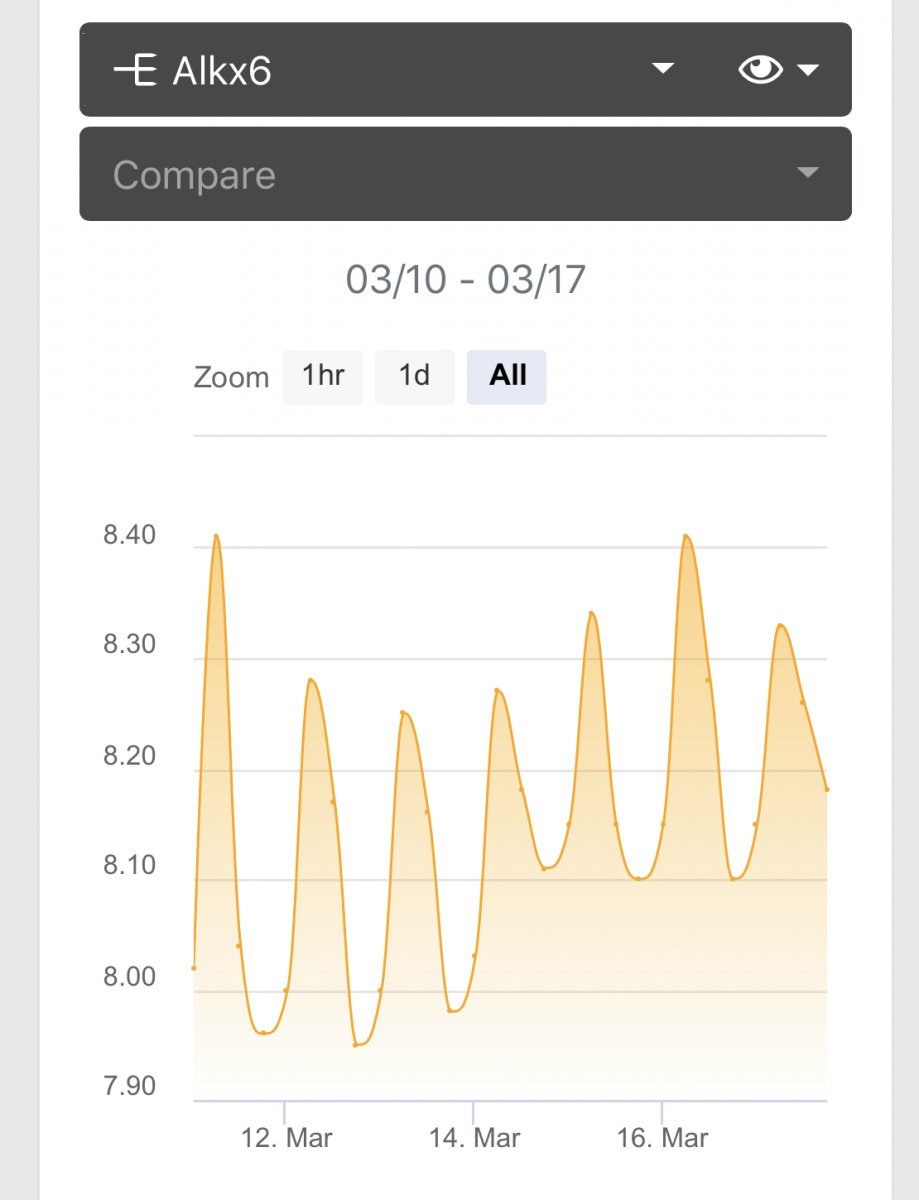Click the 8.34 peak data point
Viewport: 919px width, 1200px height.
591,613
